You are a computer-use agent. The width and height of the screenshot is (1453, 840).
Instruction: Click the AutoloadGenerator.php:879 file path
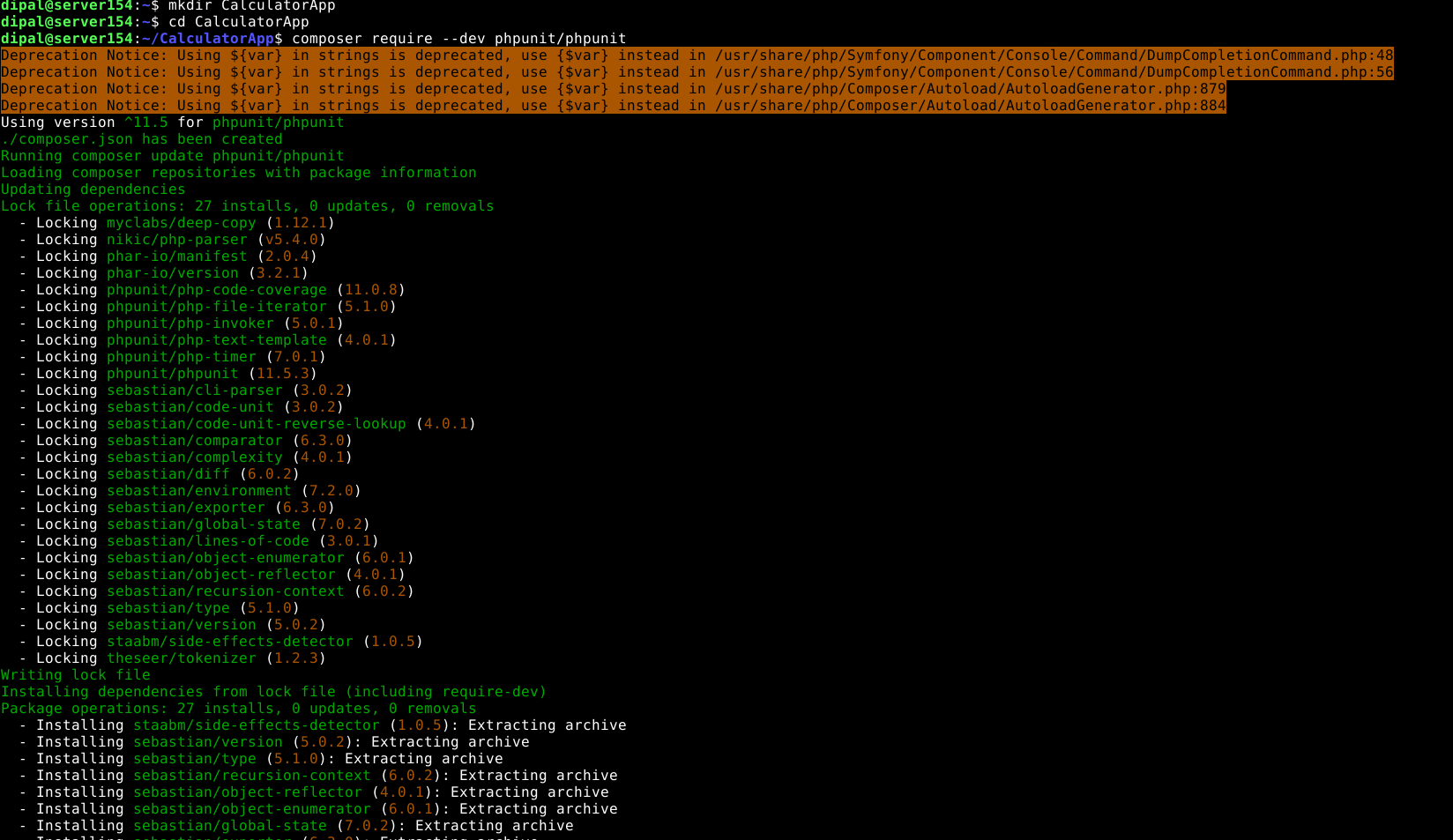[970, 89]
